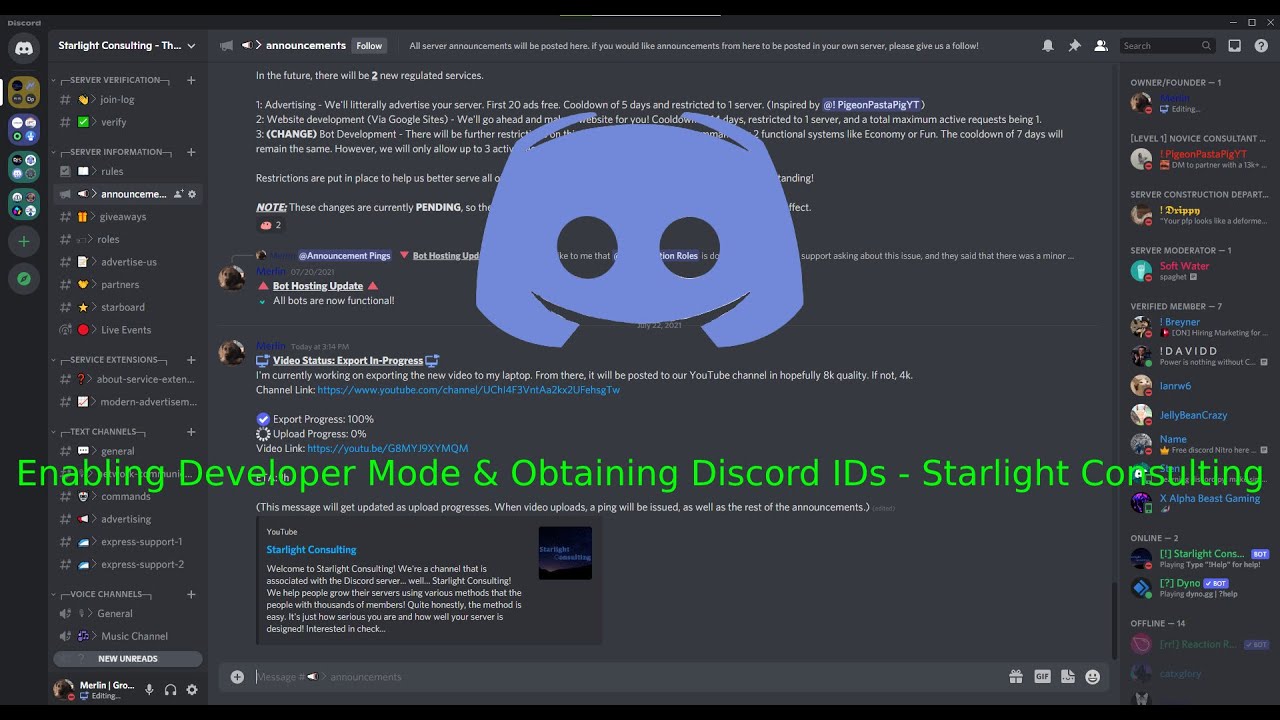Open the help question mark icon
The width and height of the screenshot is (1280, 720).
[x=1261, y=46]
